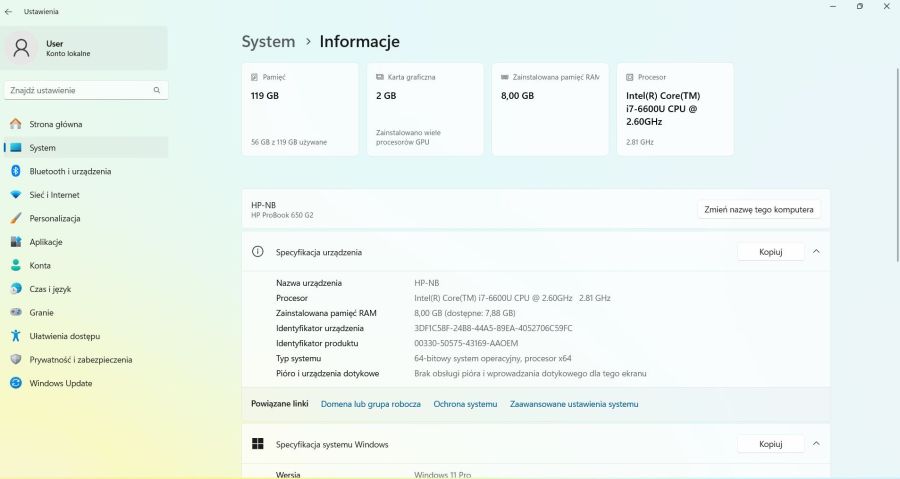
Task: Open the Zainstalowana pamięć RAM card
Action: 550,109
